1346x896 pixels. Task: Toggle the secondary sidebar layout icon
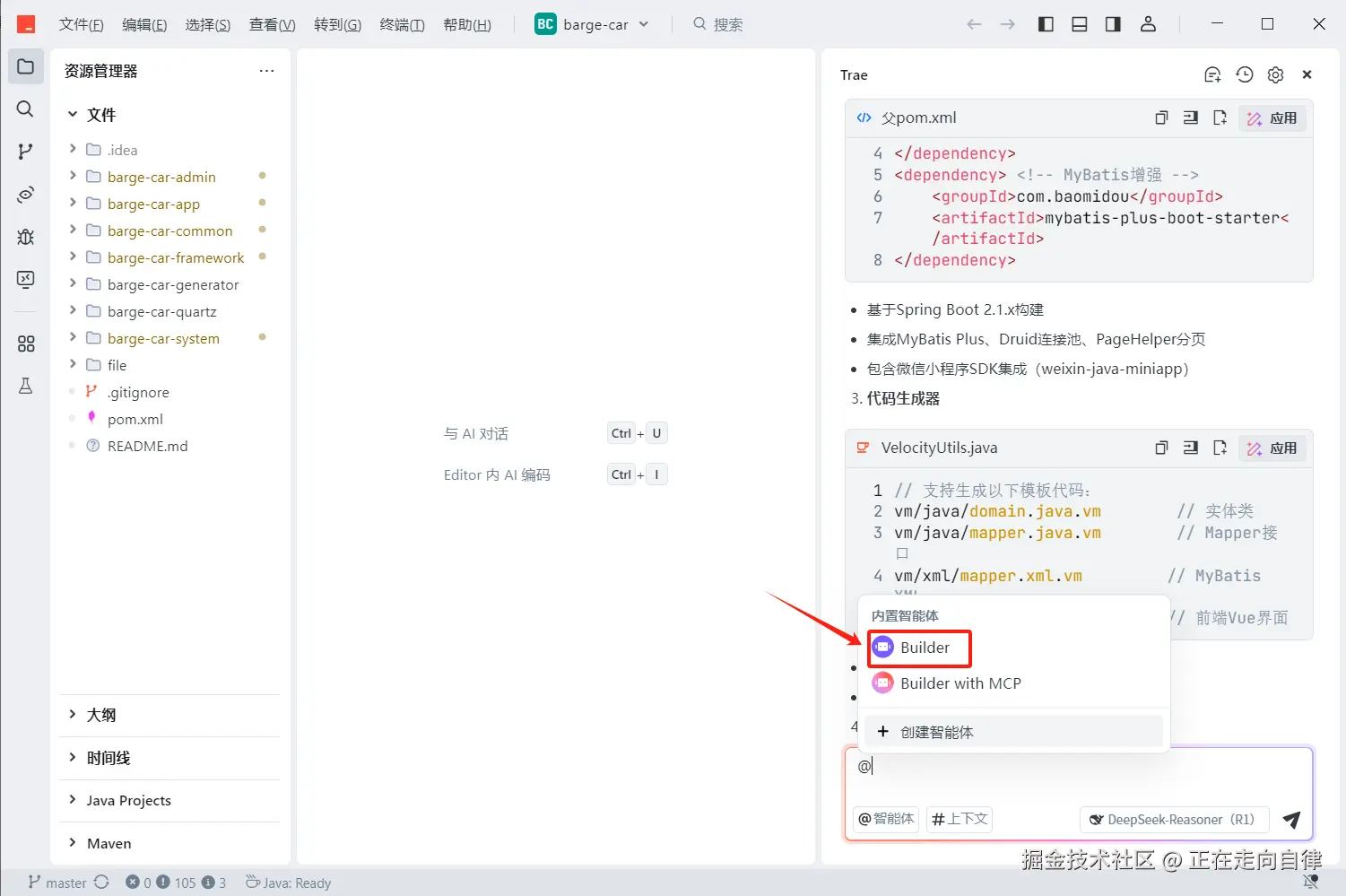coord(1113,24)
